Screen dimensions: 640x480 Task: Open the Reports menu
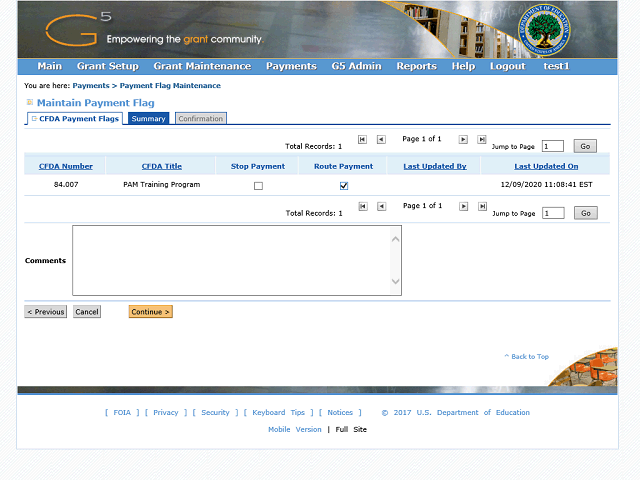(417, 66)
